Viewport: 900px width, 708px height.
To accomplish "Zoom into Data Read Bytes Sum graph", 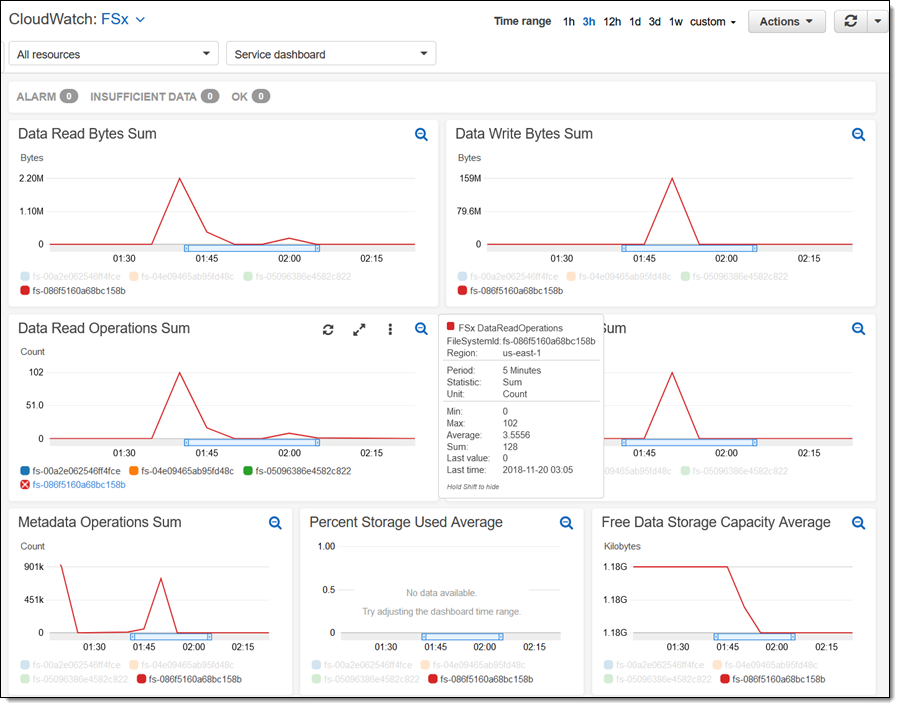I will [x=421, y=134].
